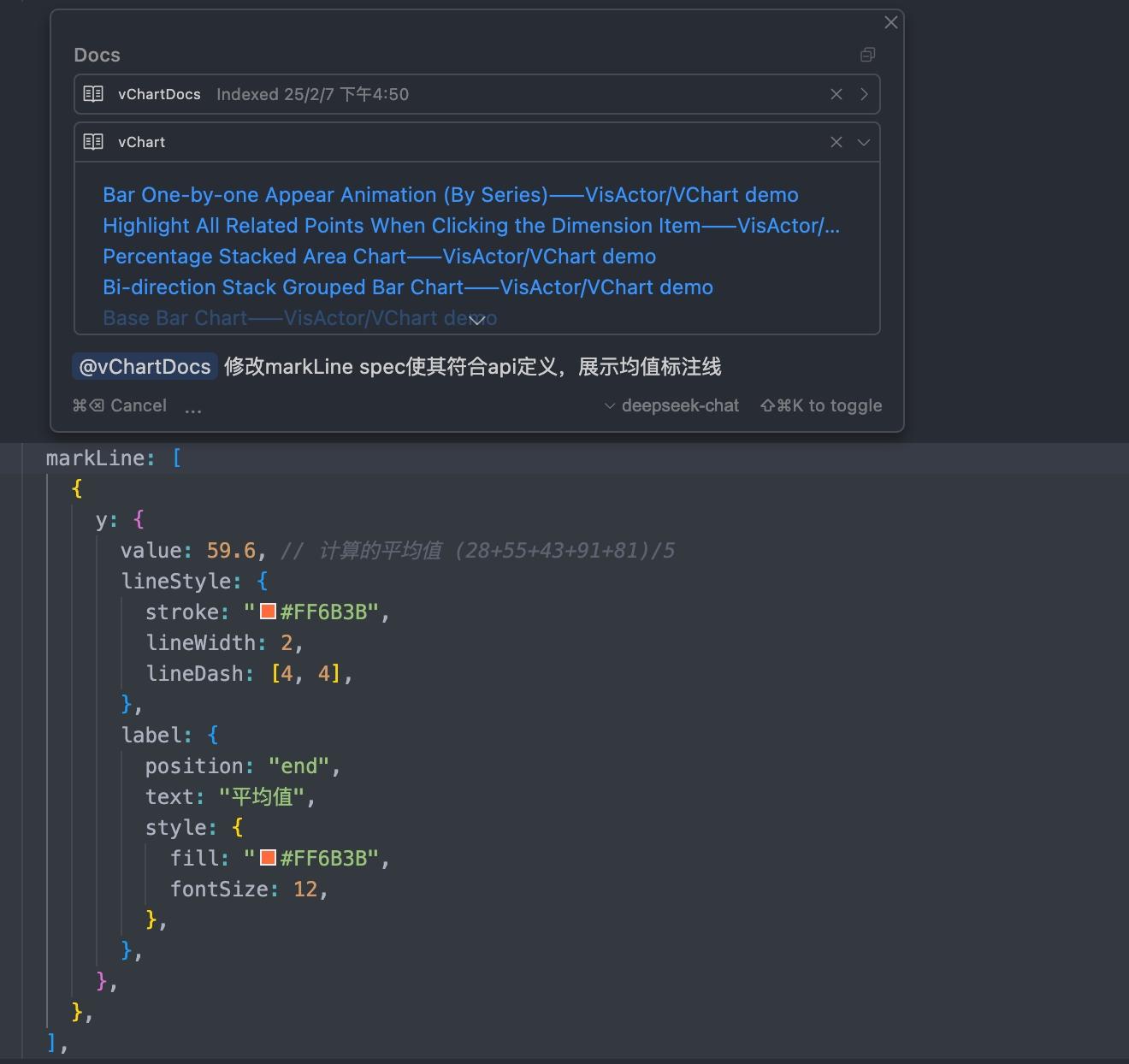Viewport: 1129px width, 1064px height.
Task: Open Percentage Stacked Area Chart demo link
Action: tap(380, 257)
